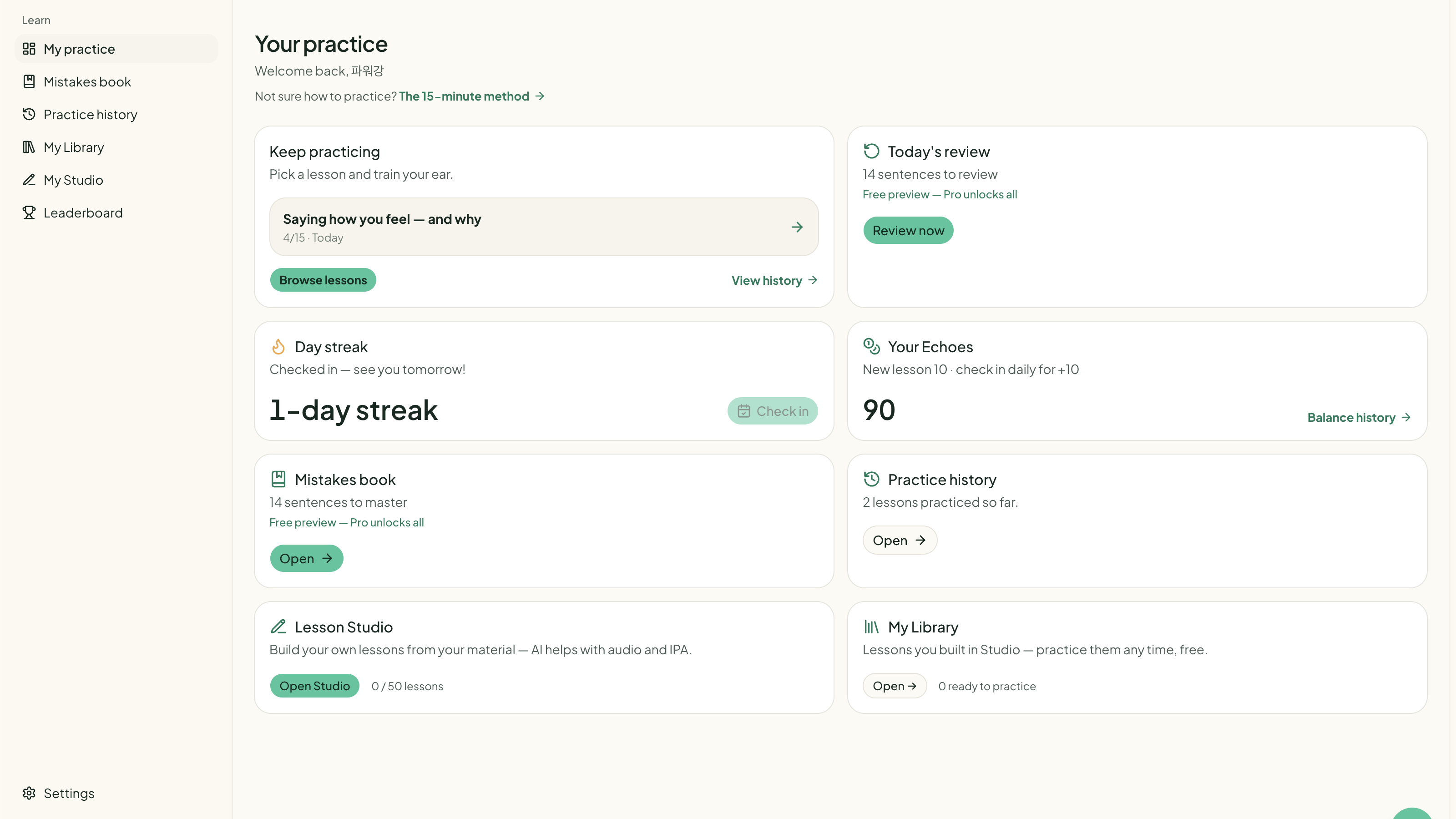Click the Settings gear icon
The width and height of the screenshot is (1456, 819).
tap(29, 793)
